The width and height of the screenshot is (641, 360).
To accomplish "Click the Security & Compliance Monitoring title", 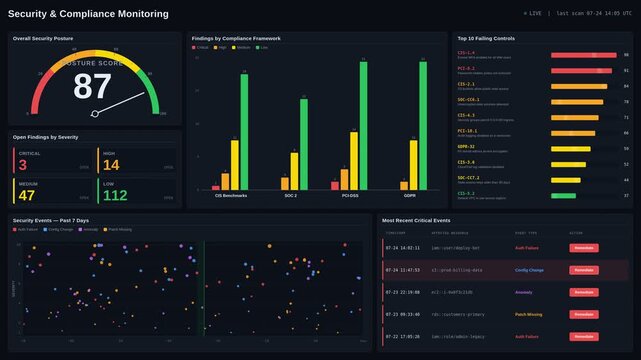I will tap(88, 13).
